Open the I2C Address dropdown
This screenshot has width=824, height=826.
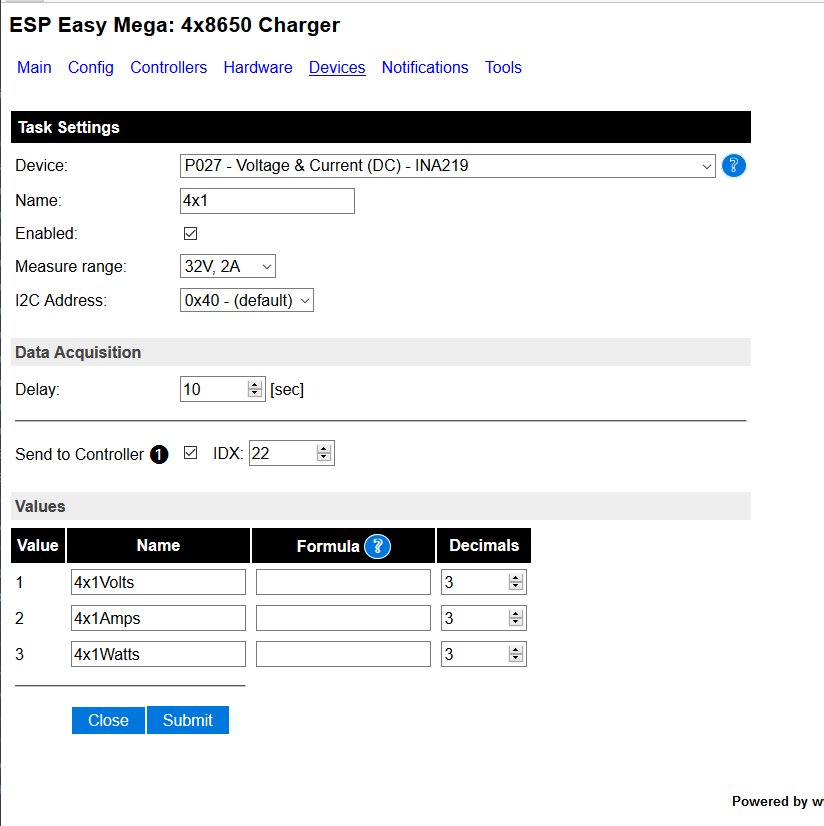coord(247,300)
